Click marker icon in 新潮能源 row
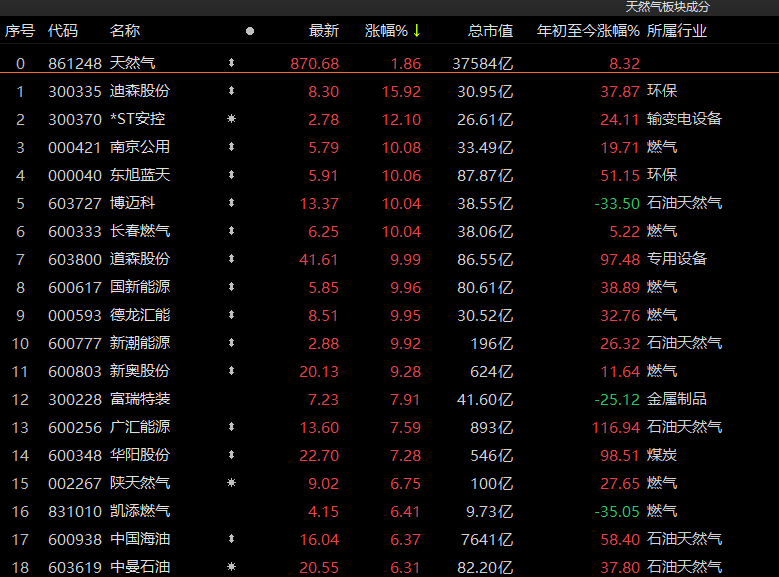Image resolution: width=779 pixels, height=577 pixels. (x=231, y=343)
